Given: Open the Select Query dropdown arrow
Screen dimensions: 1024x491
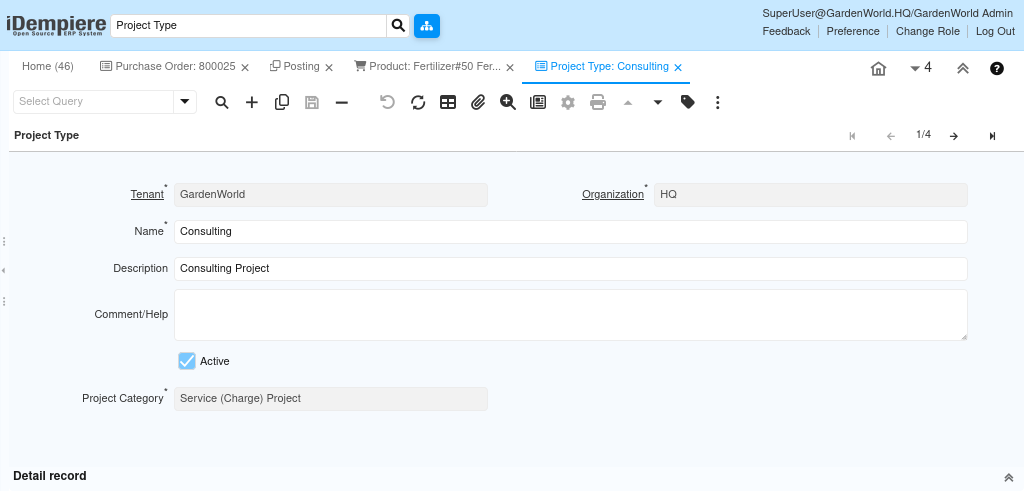Looking at the screenshot, I should [185, 101].
